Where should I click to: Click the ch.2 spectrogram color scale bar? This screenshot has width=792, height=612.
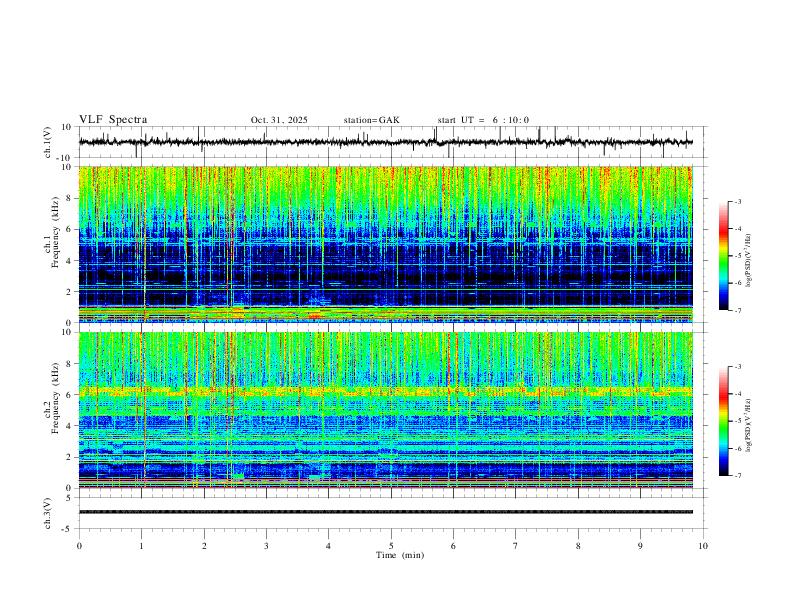click(x=723, y=421)
